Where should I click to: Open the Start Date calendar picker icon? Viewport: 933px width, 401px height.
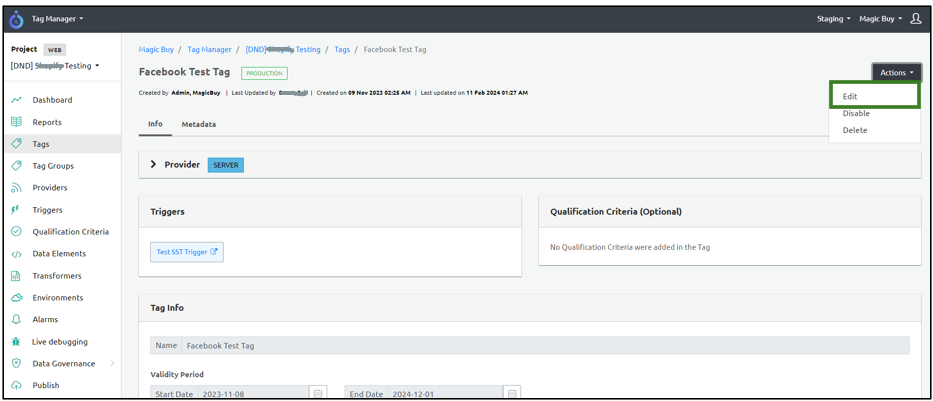pos(318,394)
